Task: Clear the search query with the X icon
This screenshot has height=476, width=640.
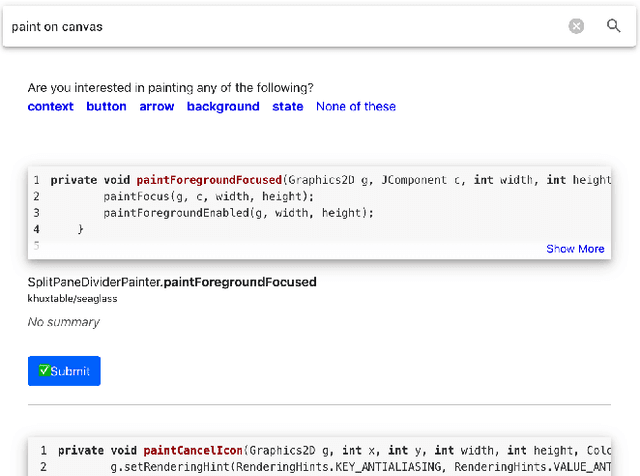Action: (576, 26)
